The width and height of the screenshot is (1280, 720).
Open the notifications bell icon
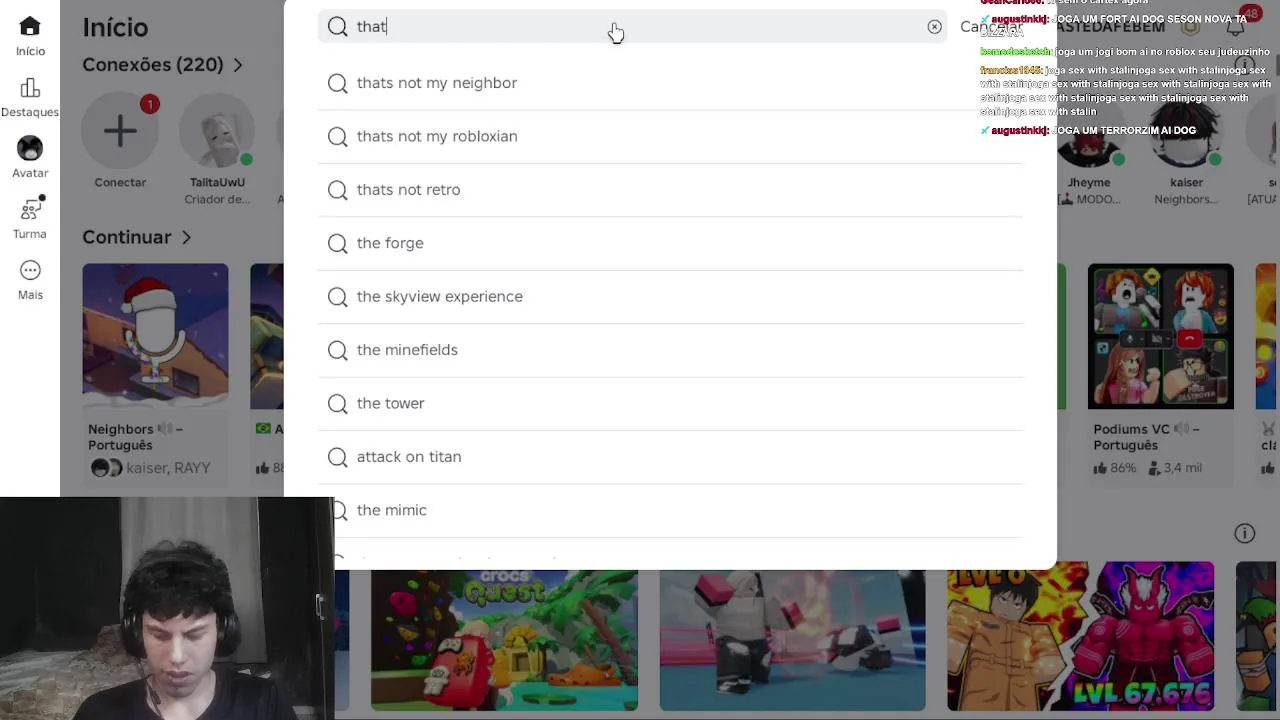coord(1237,27)
